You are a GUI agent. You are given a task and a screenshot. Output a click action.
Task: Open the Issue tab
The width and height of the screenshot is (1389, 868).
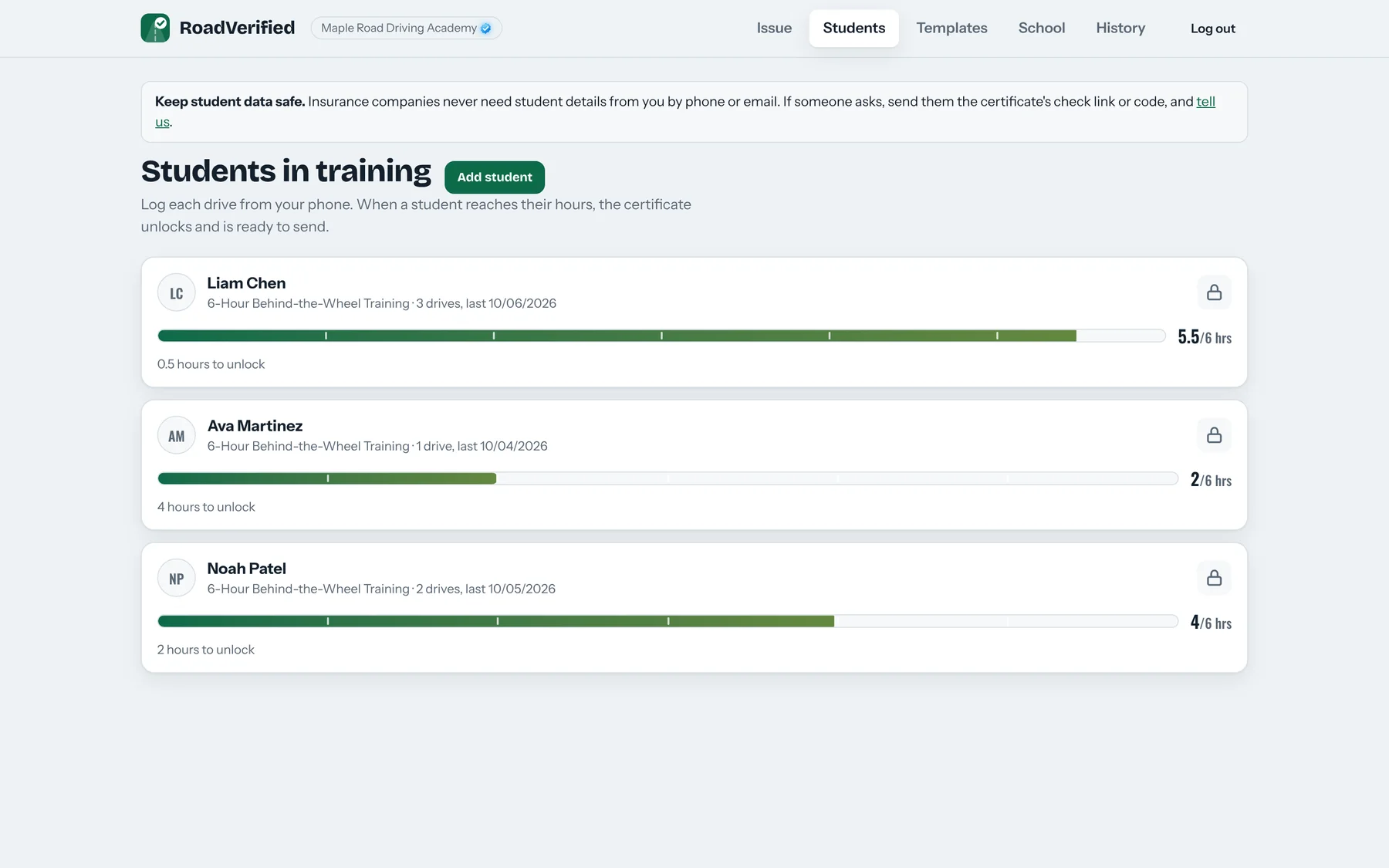point(774,28)
